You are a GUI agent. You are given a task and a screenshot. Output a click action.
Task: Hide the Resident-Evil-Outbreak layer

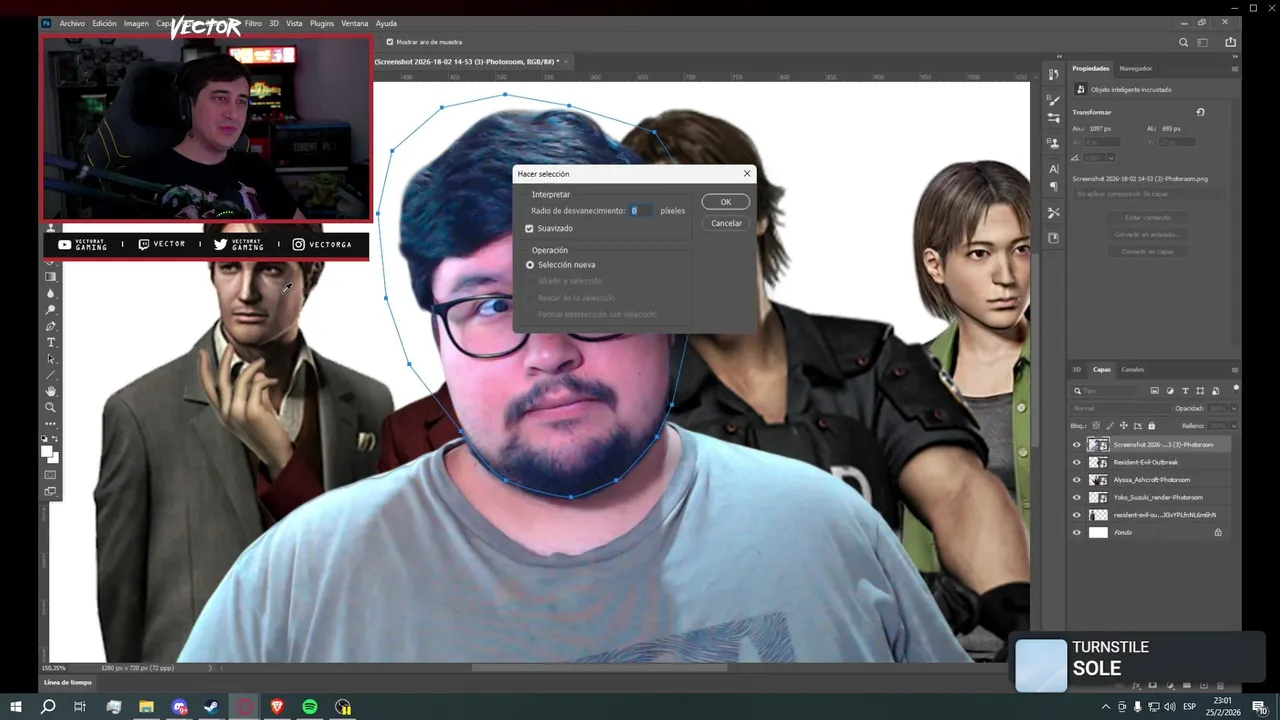[1077, 463]
